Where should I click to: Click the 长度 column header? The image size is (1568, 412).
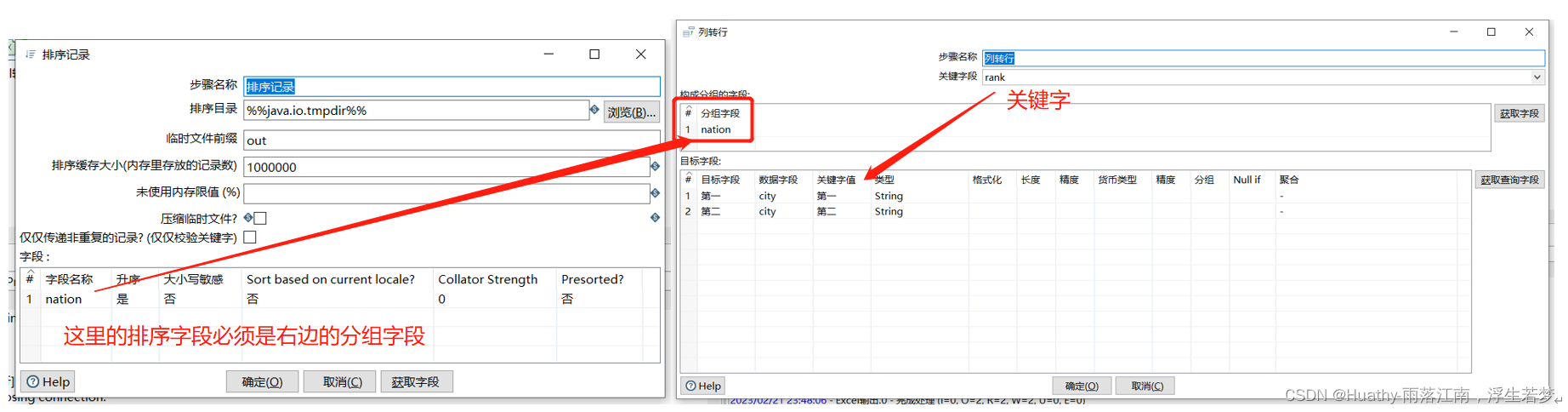[x=1031, y=180]
